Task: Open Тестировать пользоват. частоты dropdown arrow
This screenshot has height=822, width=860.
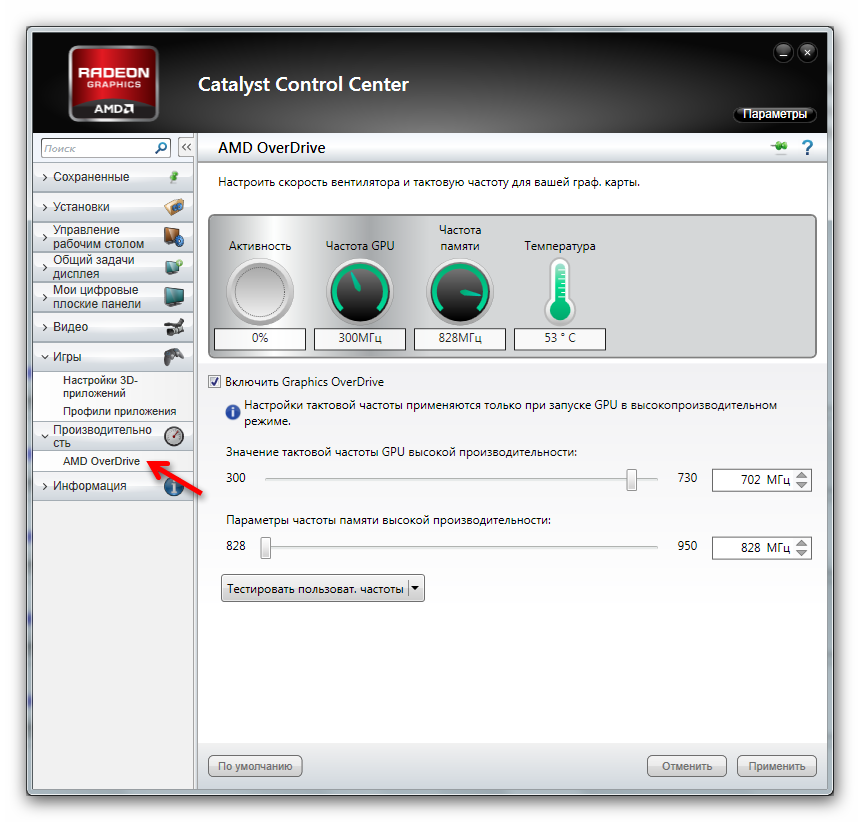Action: 416,589
